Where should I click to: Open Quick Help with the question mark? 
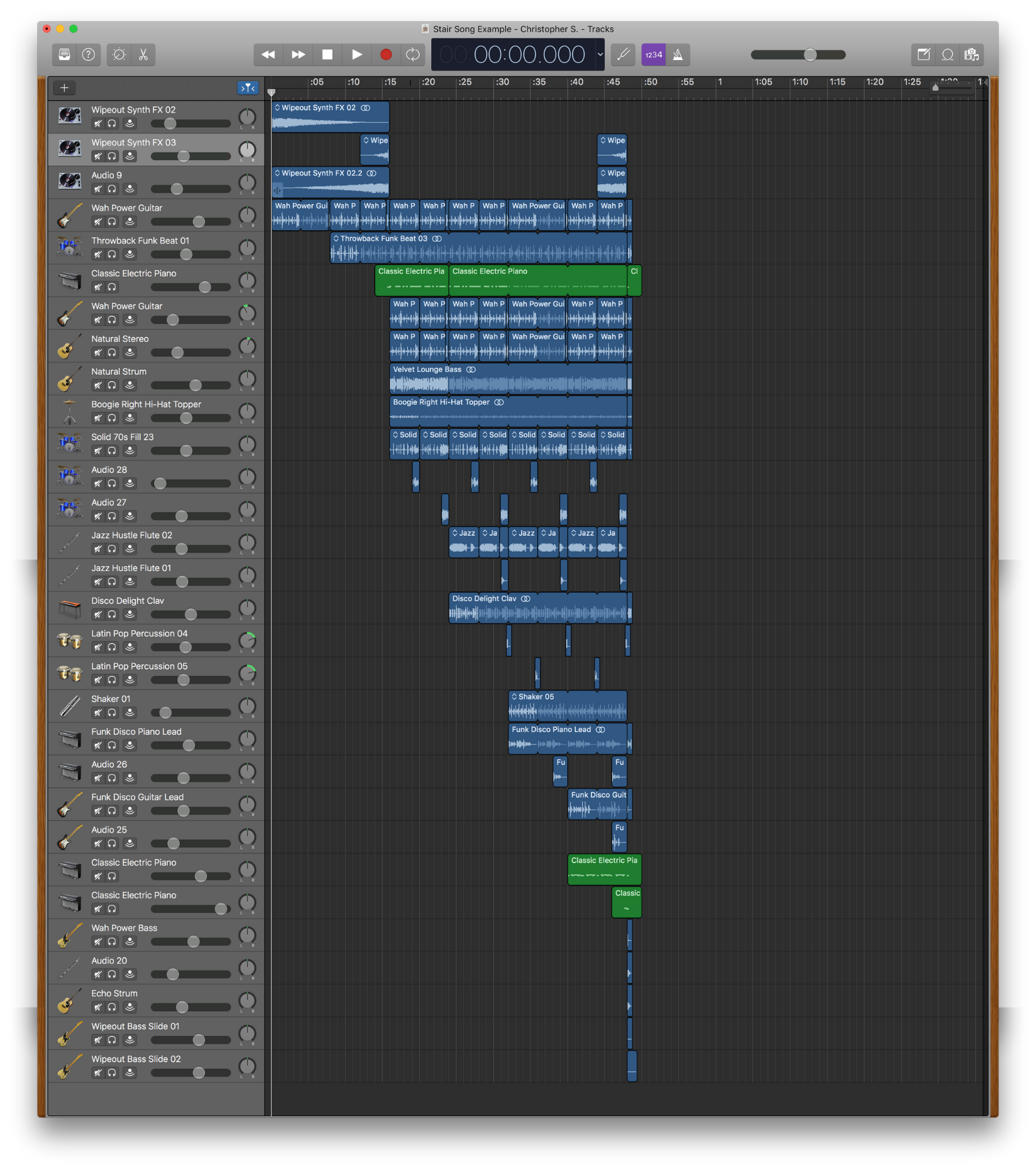[x=88, y=55]
